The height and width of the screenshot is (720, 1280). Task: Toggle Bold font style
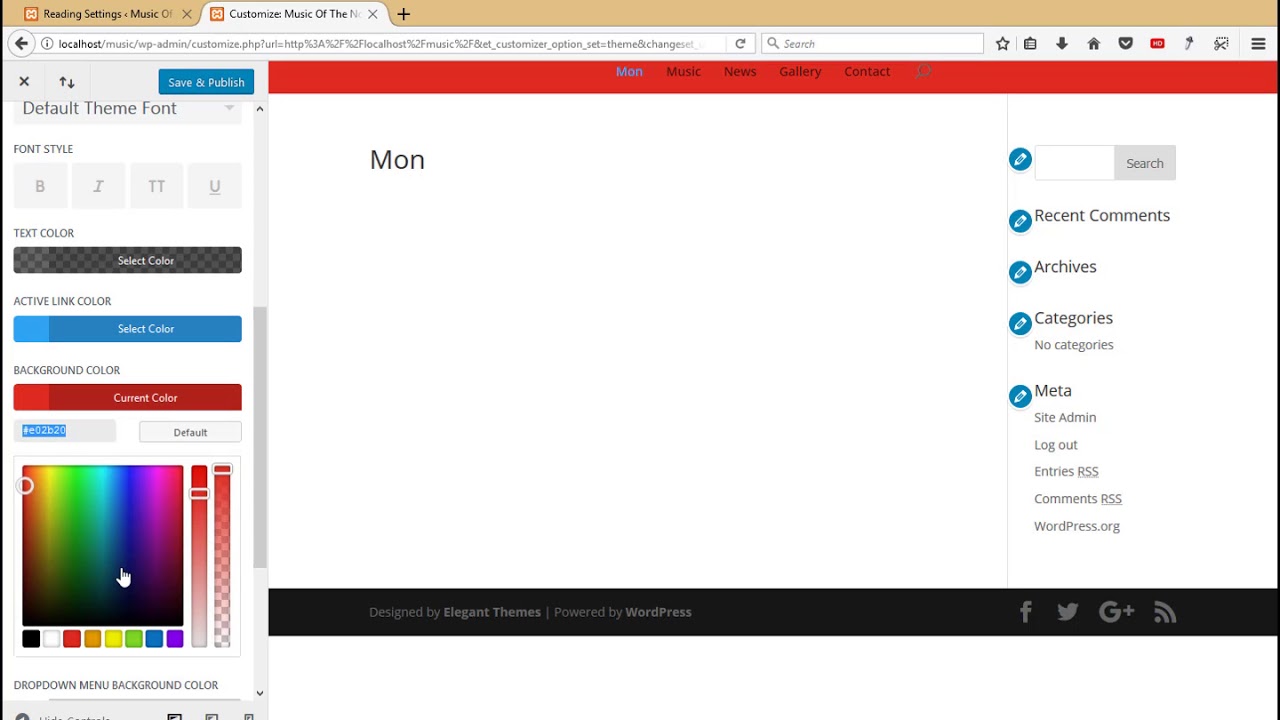(x=40, y=186)
